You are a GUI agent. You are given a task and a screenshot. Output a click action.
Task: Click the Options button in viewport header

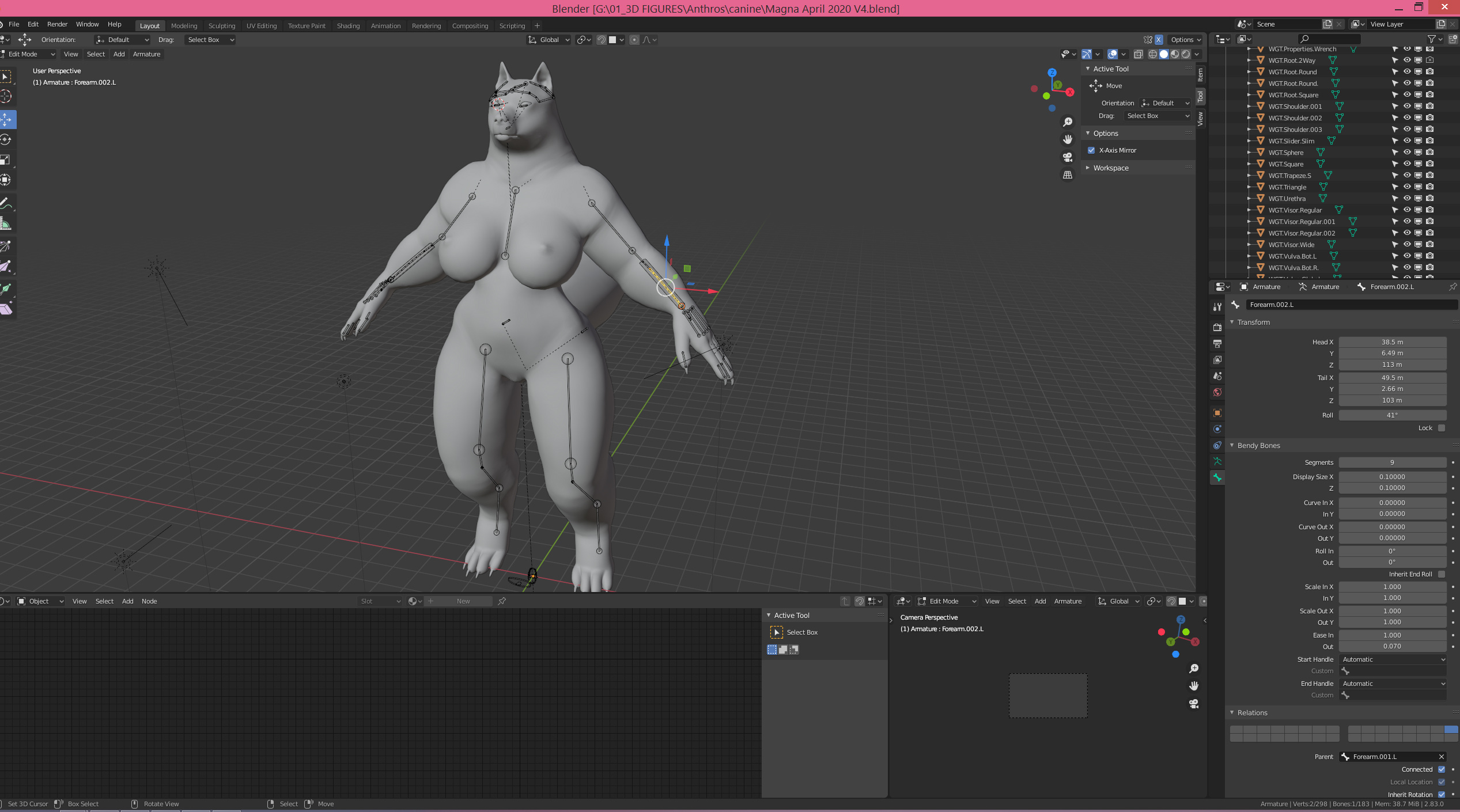coord(1185,40)
